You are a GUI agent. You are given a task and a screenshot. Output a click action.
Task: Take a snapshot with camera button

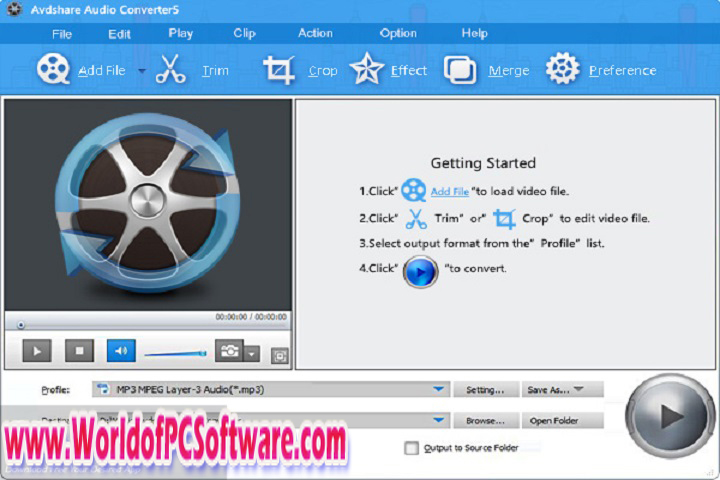pyautogui.click(x=229, y=351)
